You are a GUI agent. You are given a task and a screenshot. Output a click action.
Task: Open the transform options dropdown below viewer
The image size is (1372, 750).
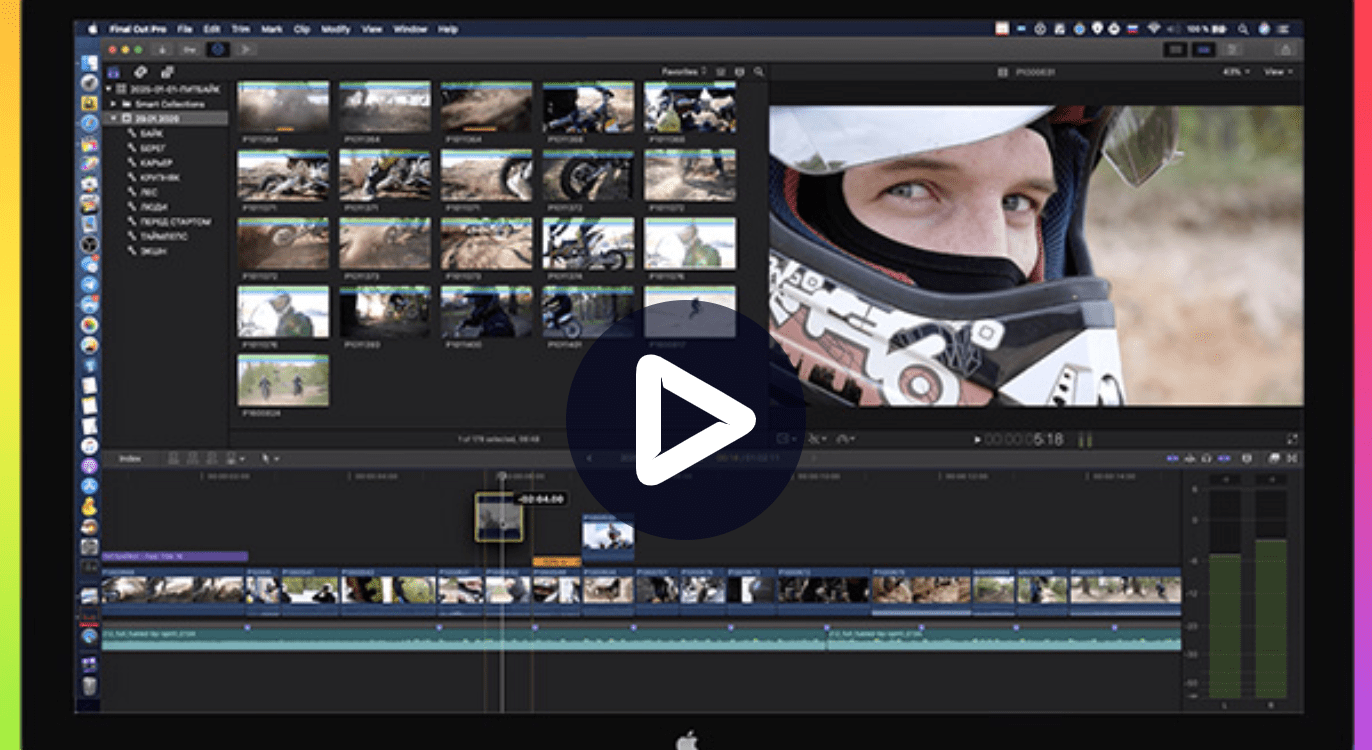pos(786,438)
